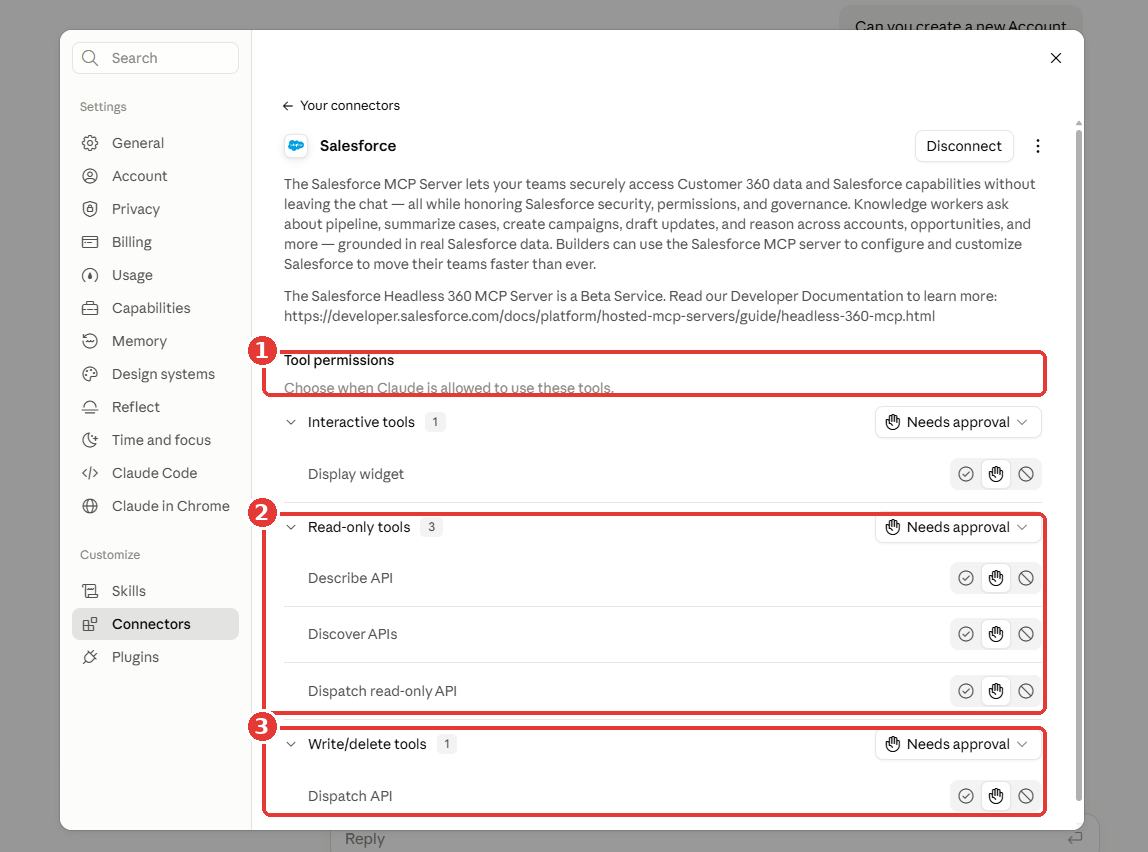The height and width of the screenshot is (852, 1148).
Task: Set Dispatch read-only API to always allow
Action: (966, 691)
